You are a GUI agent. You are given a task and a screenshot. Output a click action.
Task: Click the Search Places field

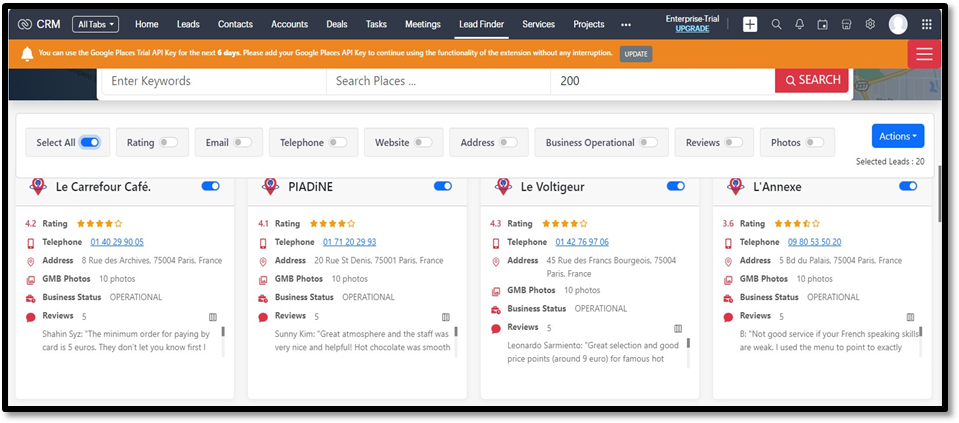point(439,81)
